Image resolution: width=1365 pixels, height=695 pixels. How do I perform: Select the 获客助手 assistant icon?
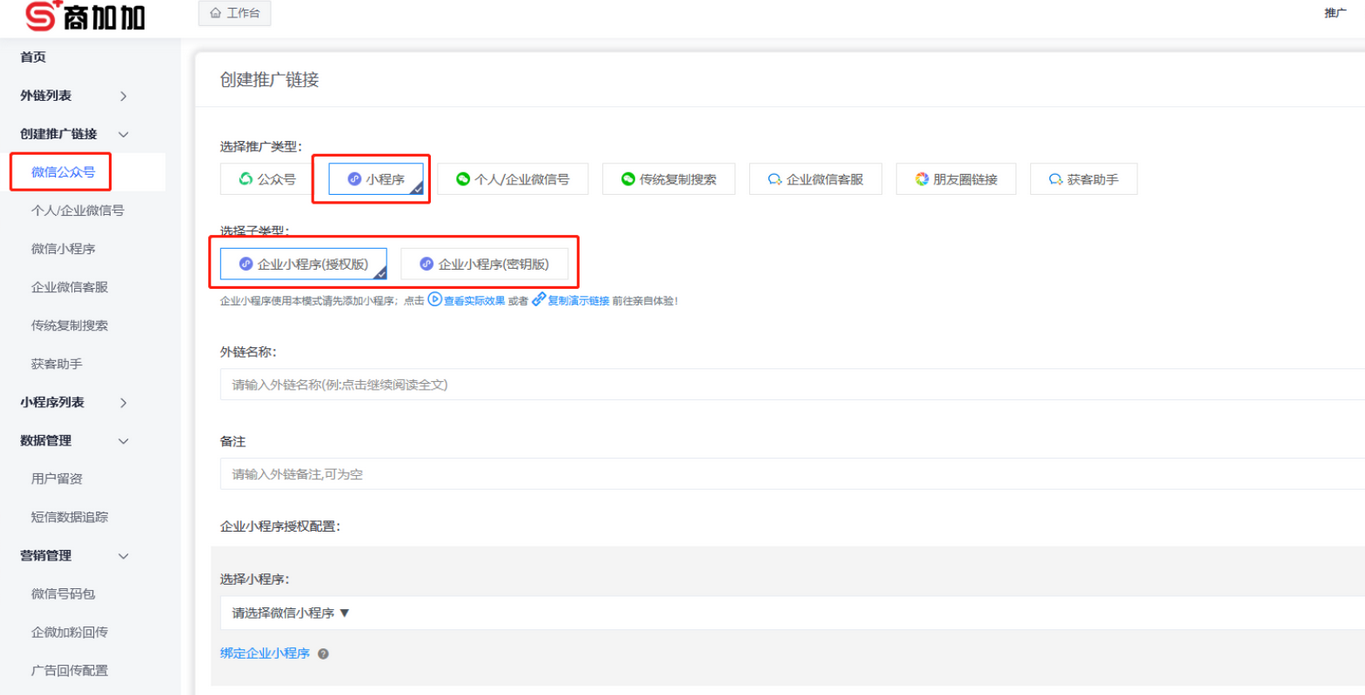click(1055, 178)
